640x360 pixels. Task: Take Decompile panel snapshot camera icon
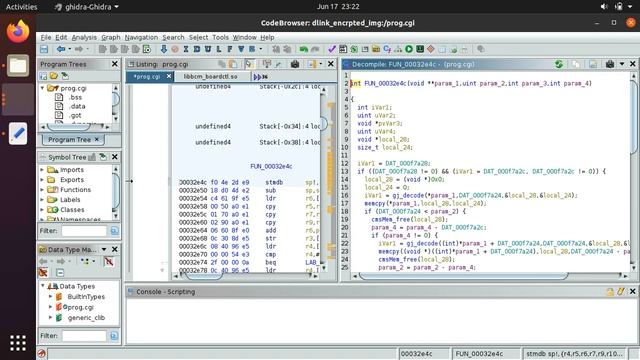point(610,64)
